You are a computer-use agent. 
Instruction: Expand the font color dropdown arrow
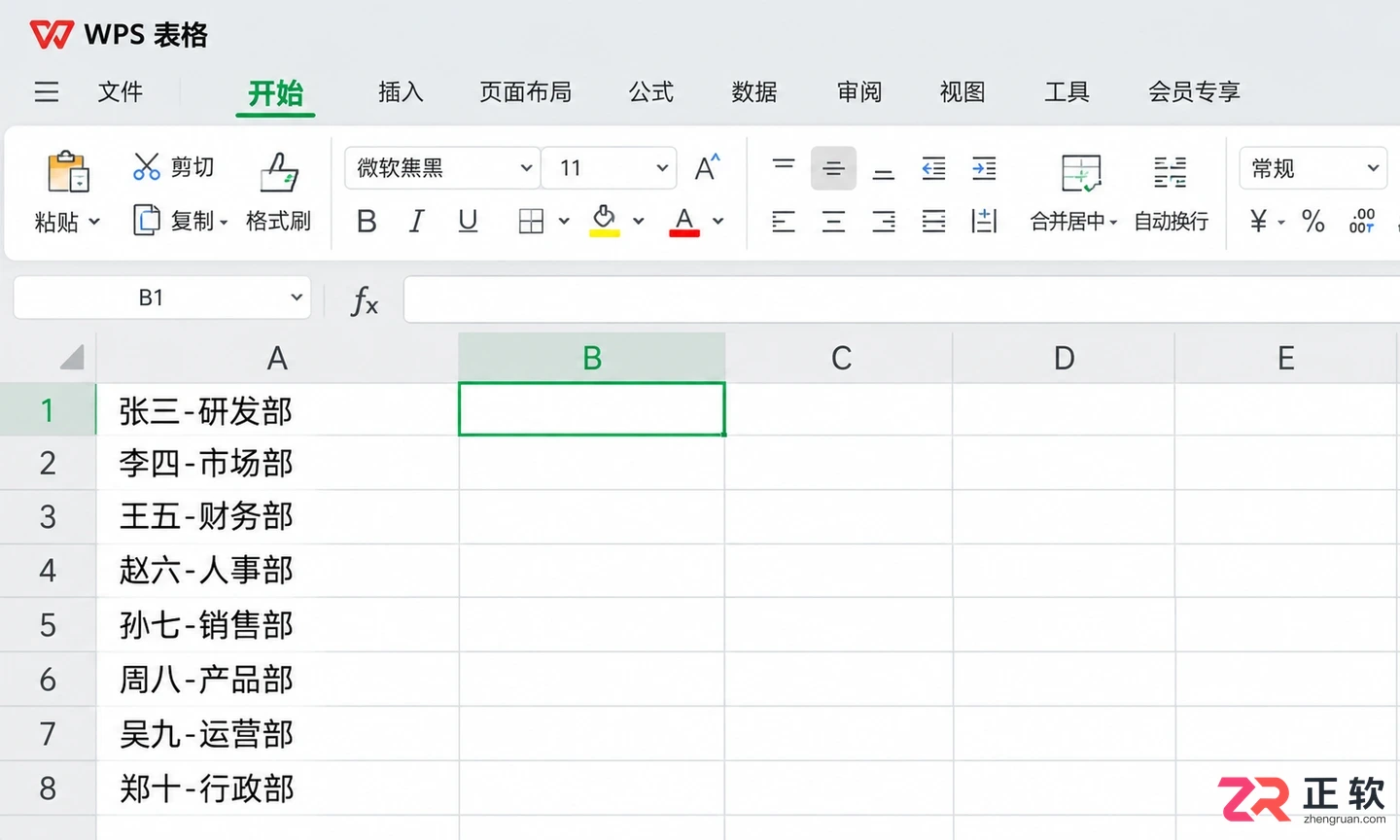[x=718, y=222]
